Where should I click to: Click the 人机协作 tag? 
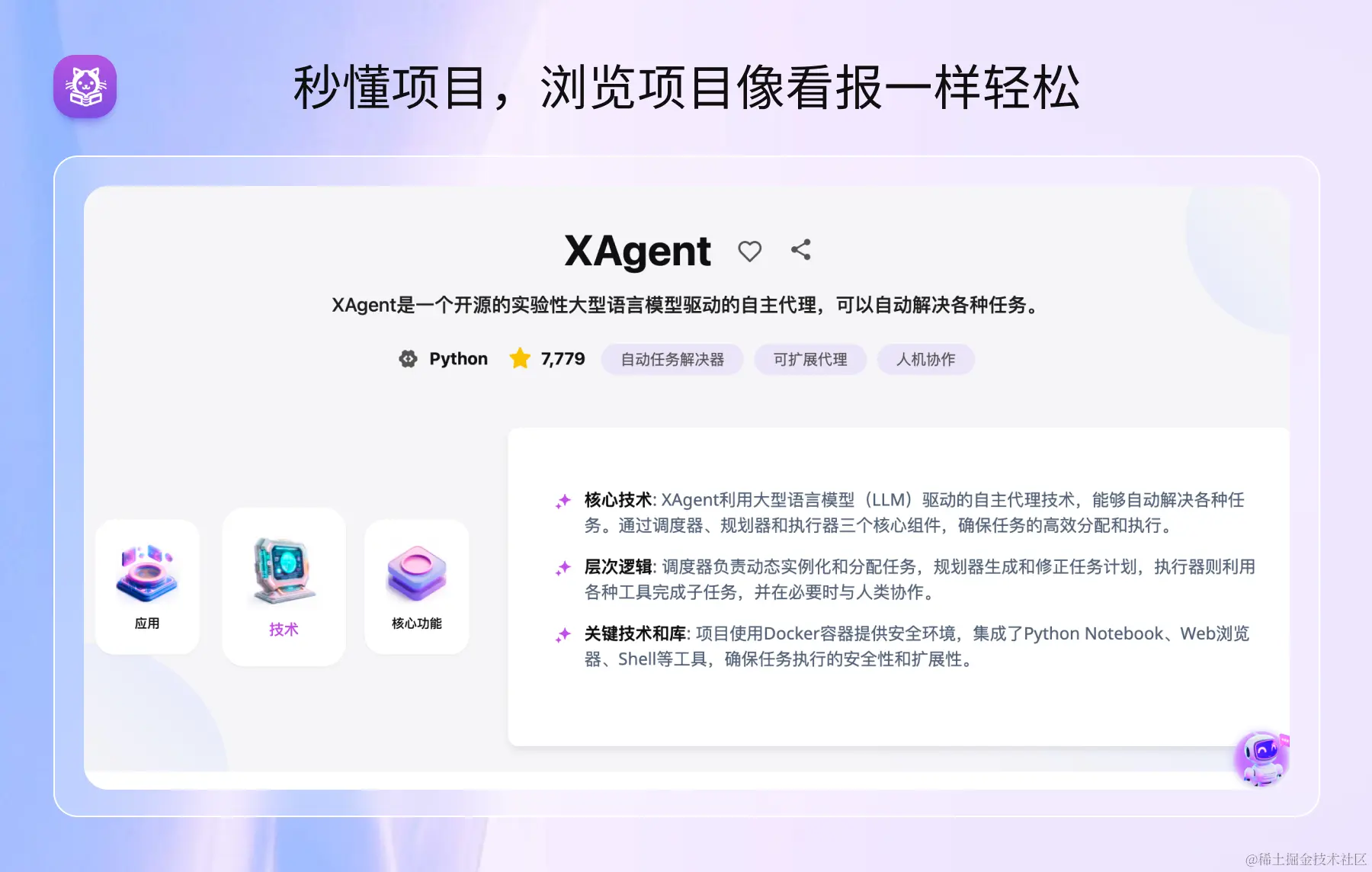(x=925, y=359)
